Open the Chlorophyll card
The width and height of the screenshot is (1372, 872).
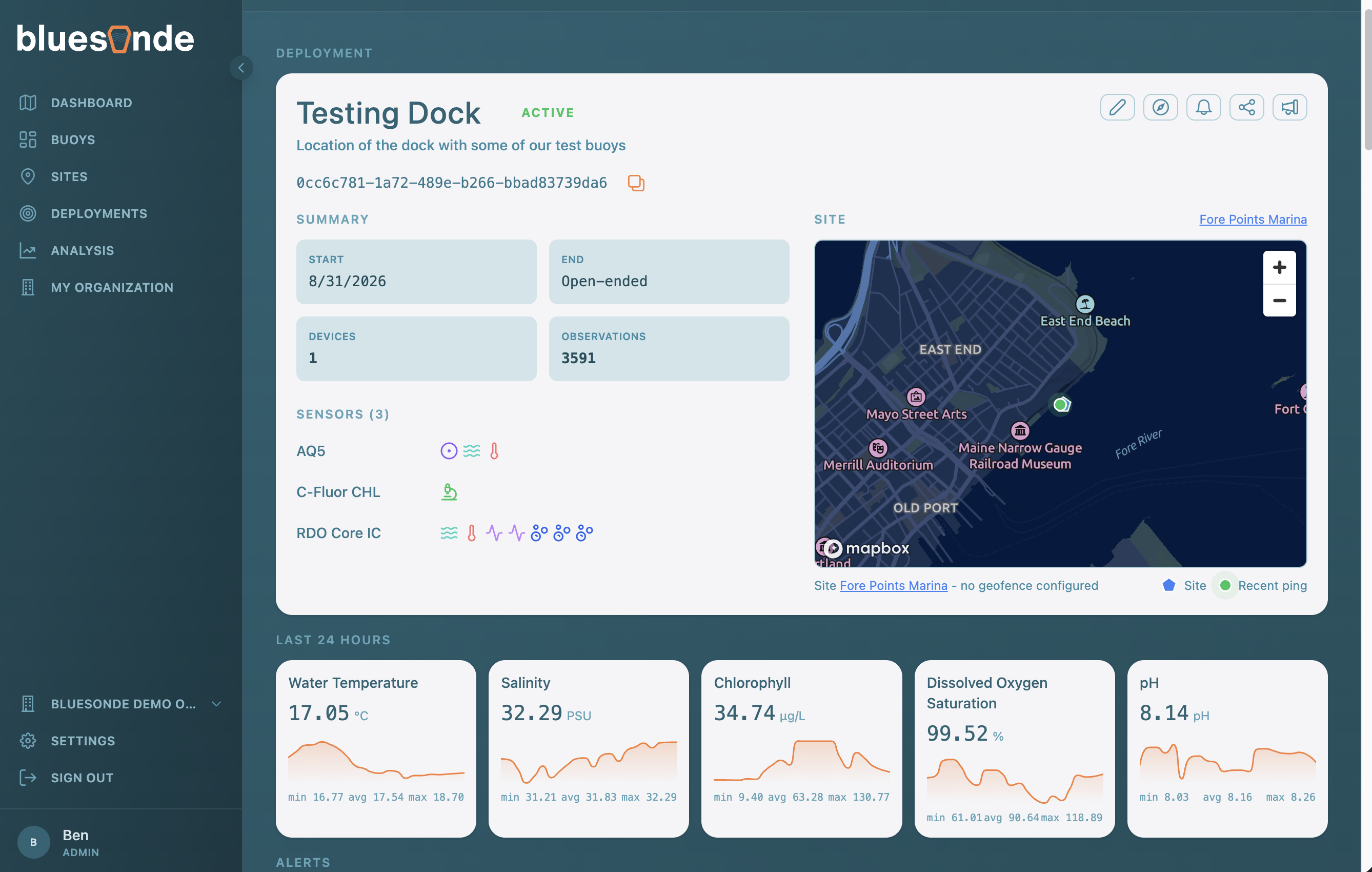click(802, 748)
